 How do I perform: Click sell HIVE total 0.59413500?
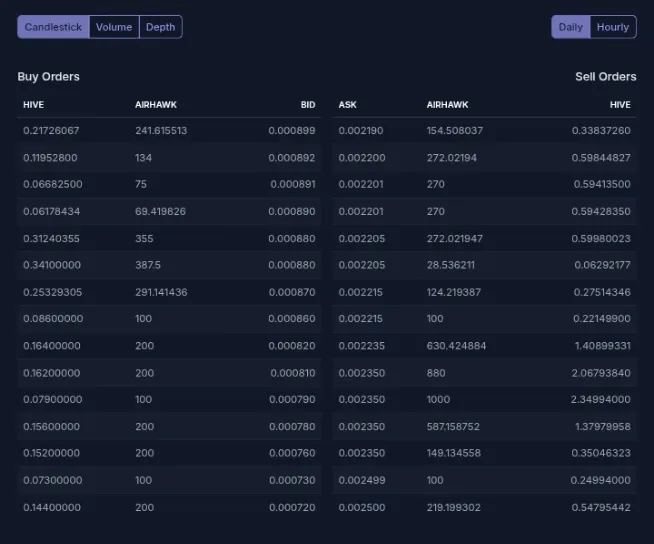click(x=602, y=184)
